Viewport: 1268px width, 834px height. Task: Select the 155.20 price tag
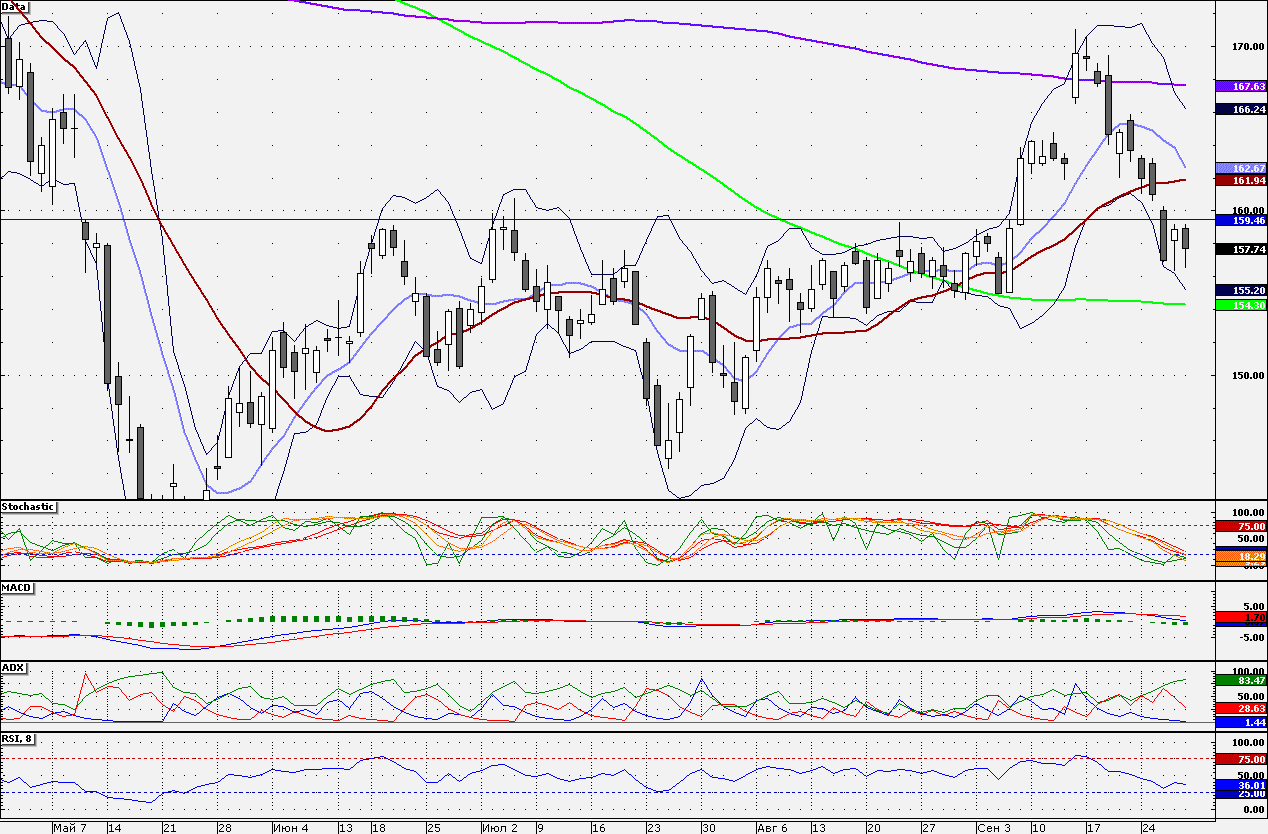point(1241,290)
